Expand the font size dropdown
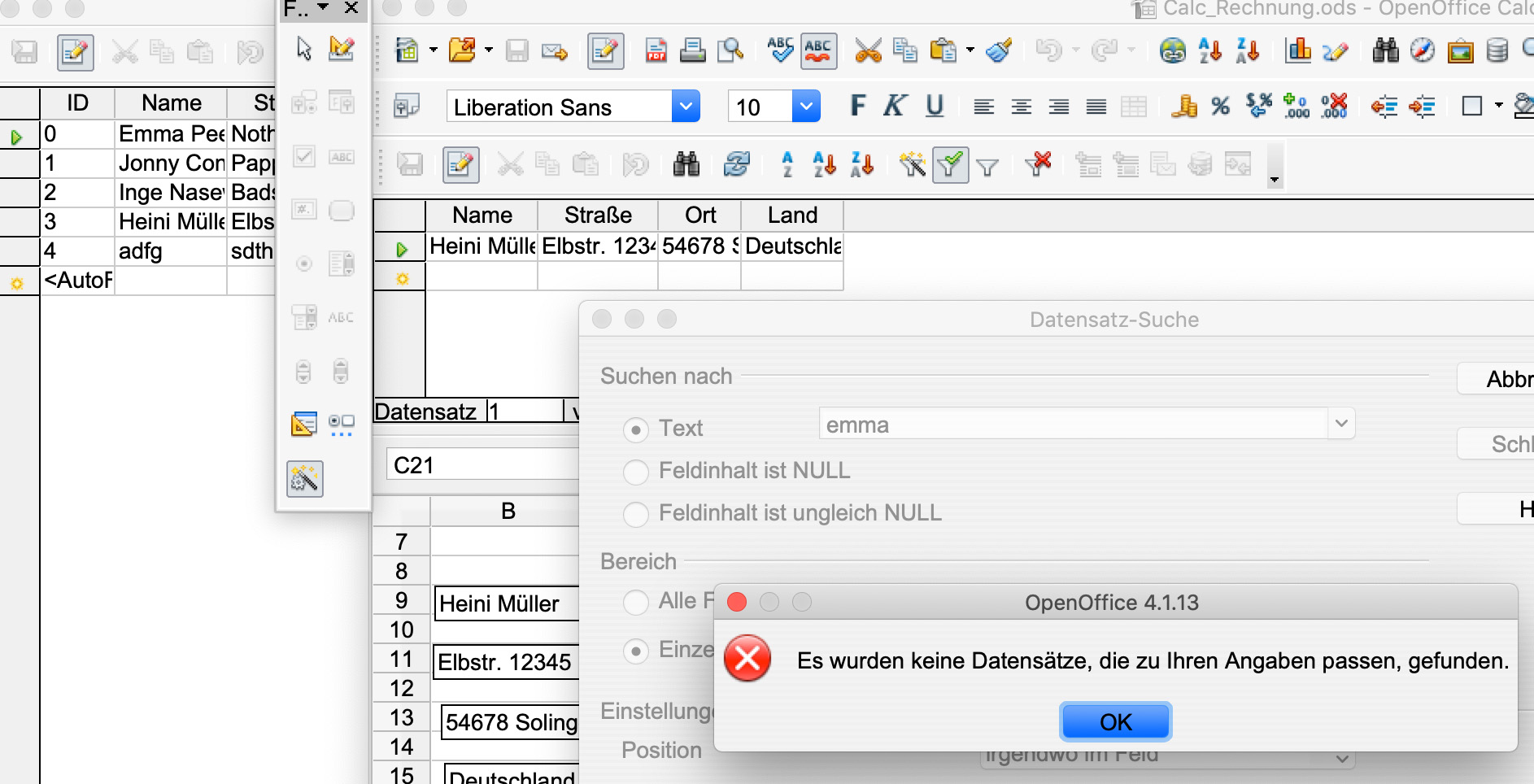 pos(805,107)
